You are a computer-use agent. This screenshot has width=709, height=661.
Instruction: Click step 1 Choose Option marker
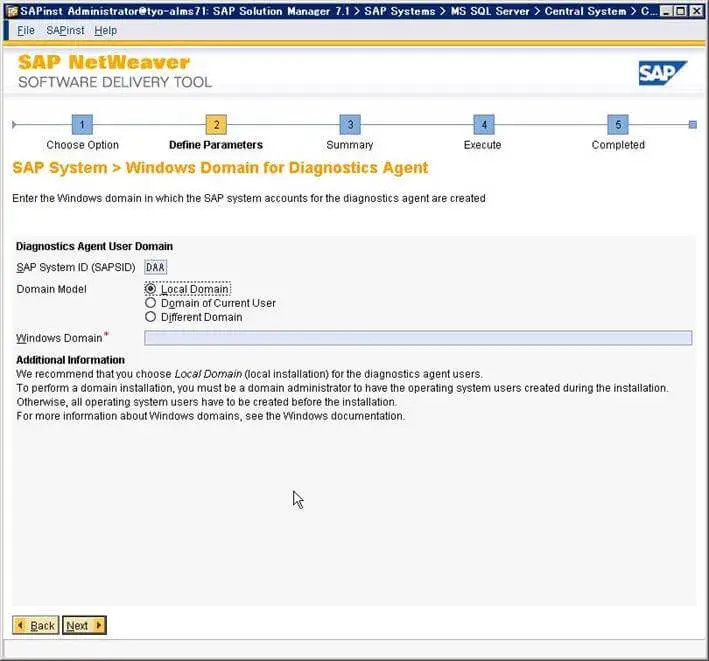[x=82, y=124]
